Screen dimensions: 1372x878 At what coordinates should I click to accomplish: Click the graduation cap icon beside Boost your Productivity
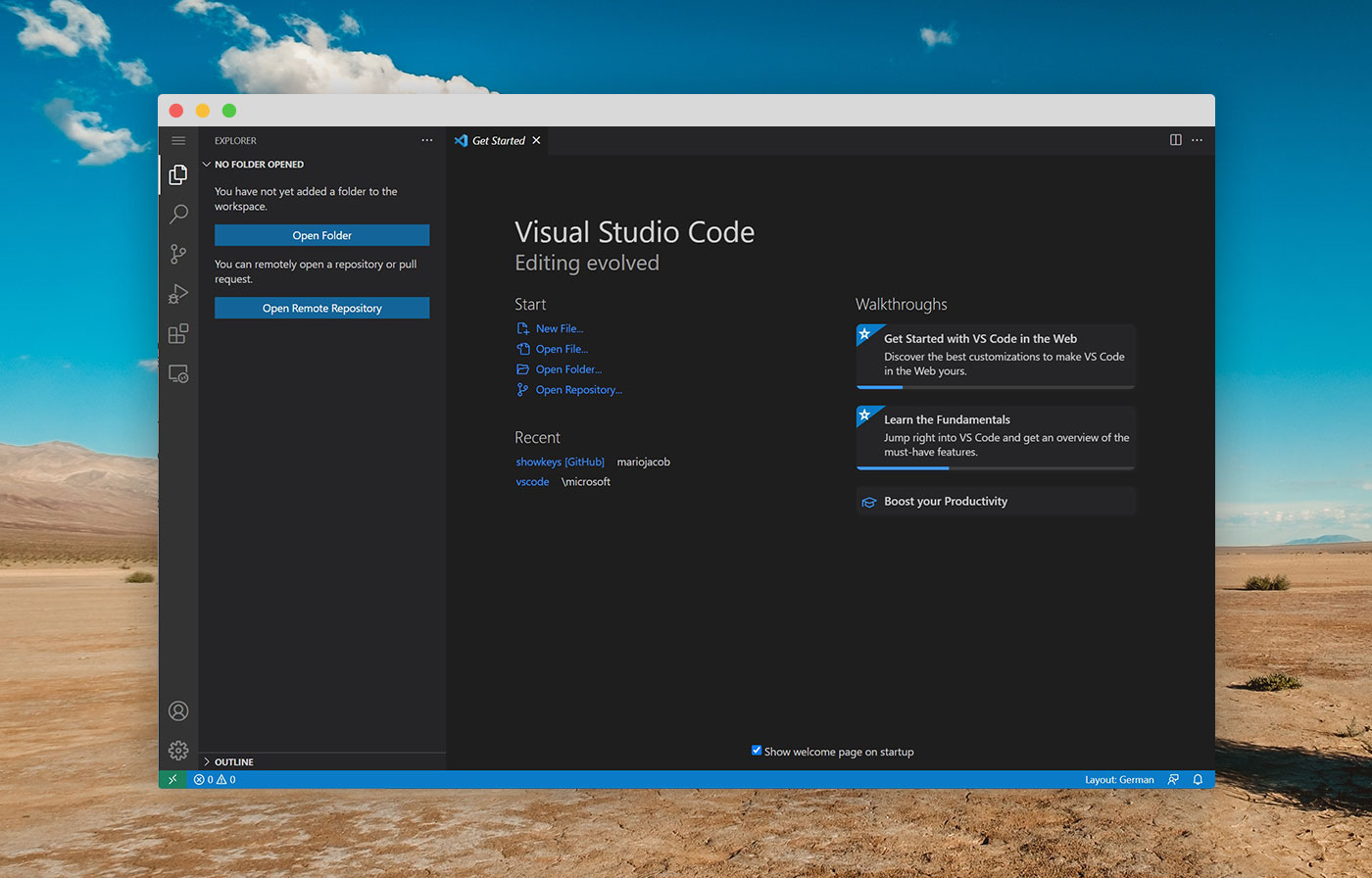[868, 502]
